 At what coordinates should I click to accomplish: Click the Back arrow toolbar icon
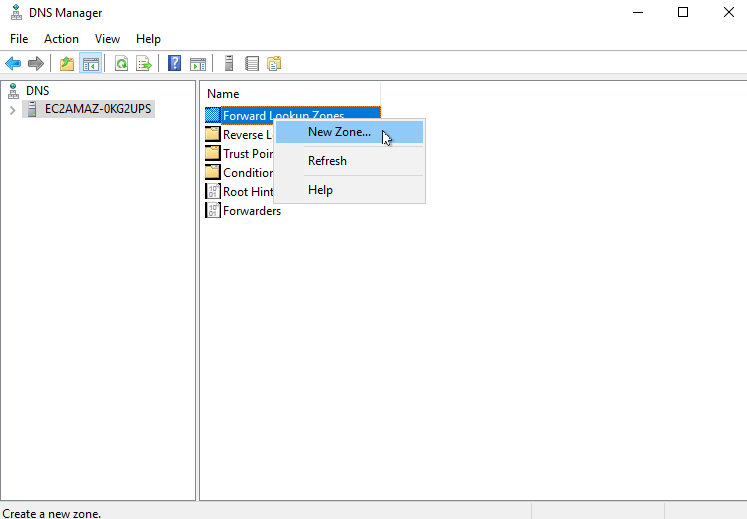13,63
